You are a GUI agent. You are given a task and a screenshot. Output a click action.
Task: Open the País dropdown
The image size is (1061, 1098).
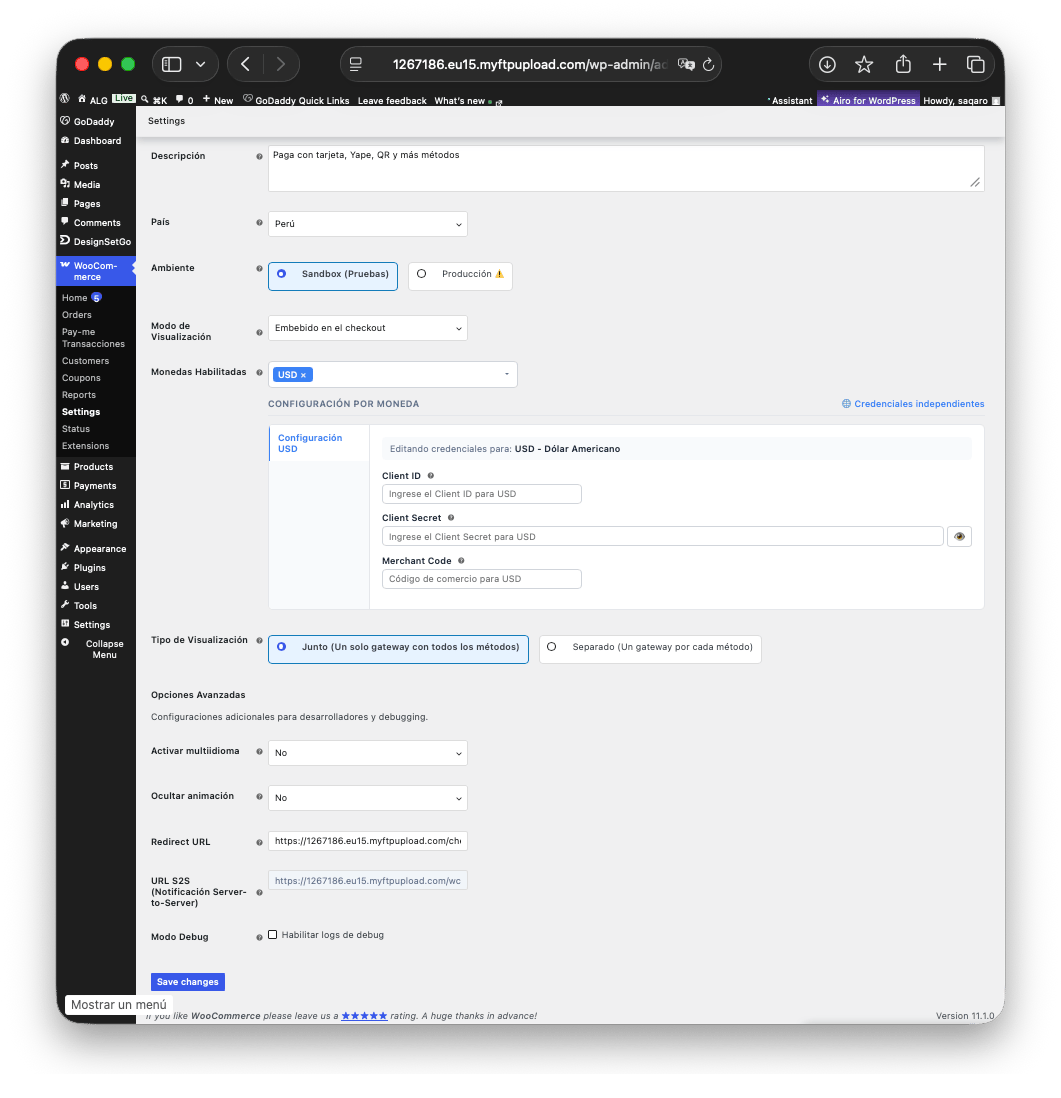pos(368,224)
